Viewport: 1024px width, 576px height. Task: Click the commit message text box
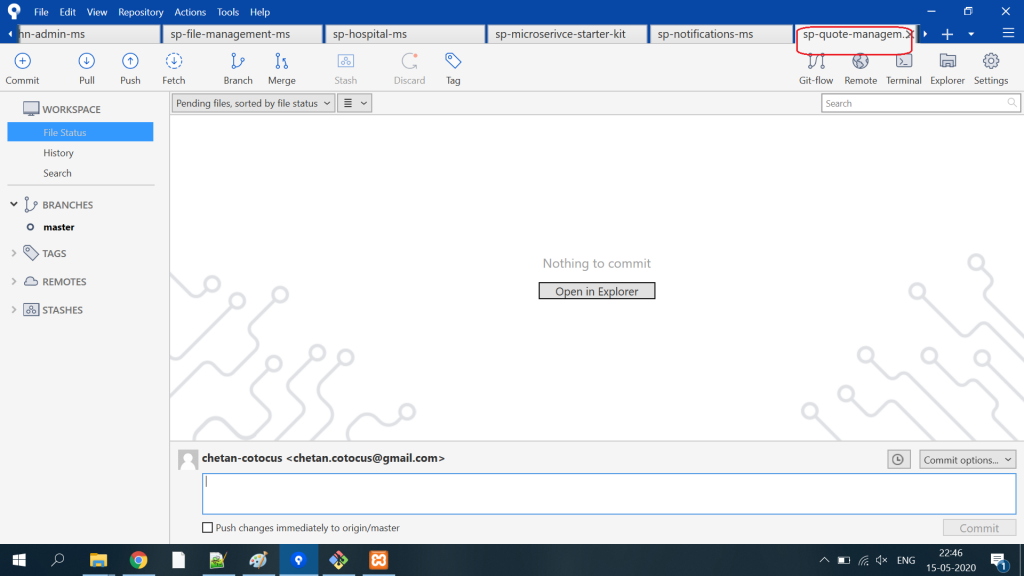(x=609, y=494)
